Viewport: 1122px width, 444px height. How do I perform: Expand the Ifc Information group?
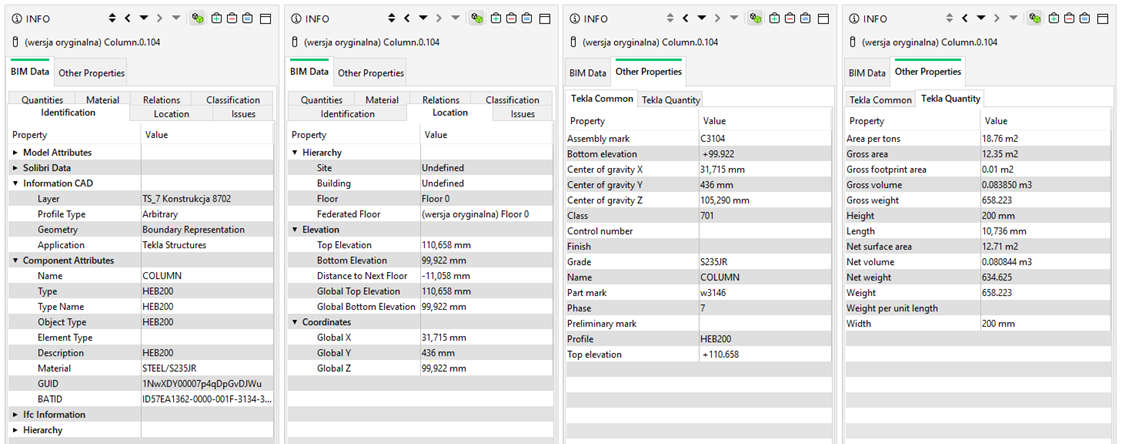pos(16,415)
